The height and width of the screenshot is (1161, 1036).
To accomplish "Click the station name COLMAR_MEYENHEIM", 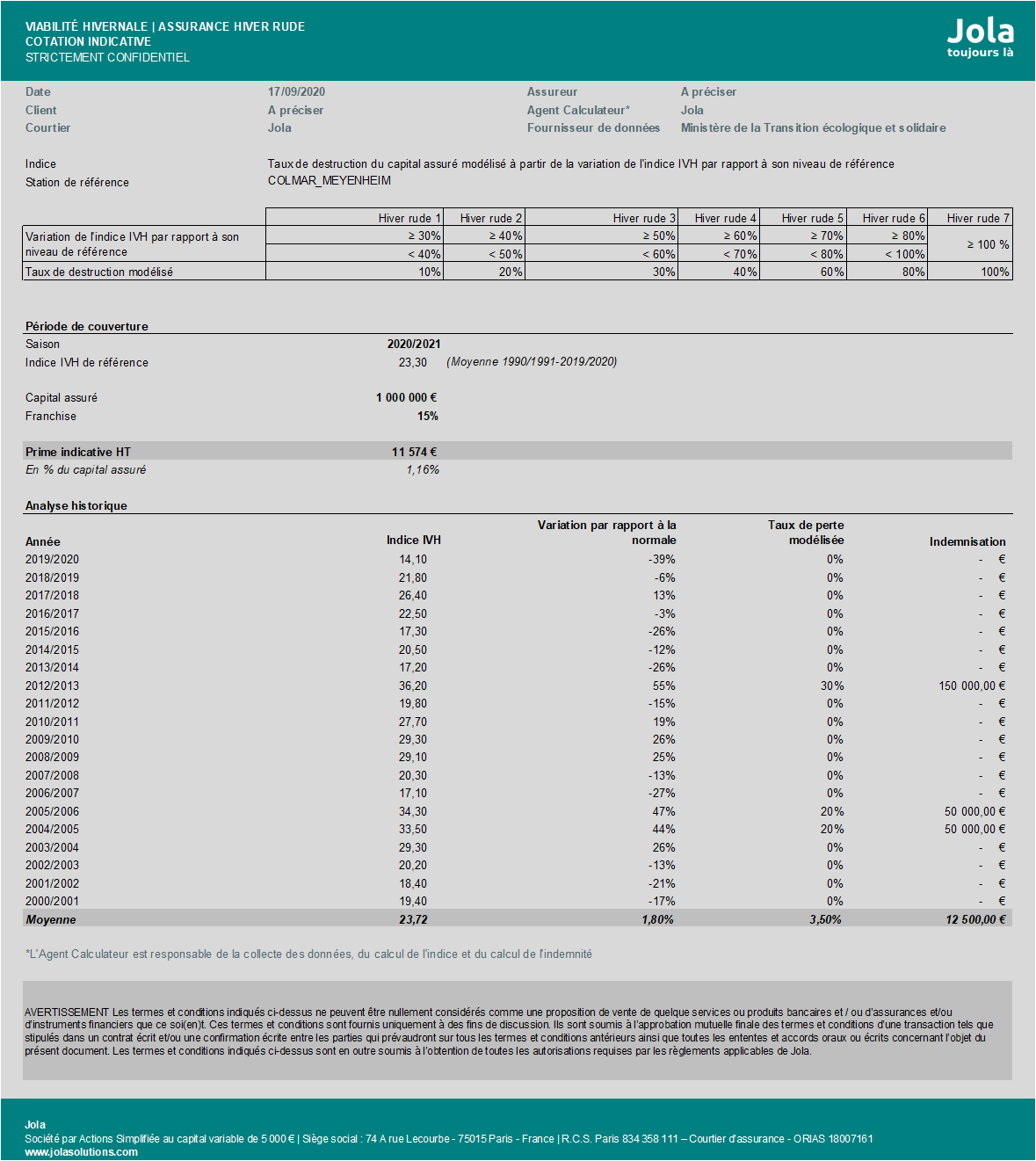I will (330, 180).
